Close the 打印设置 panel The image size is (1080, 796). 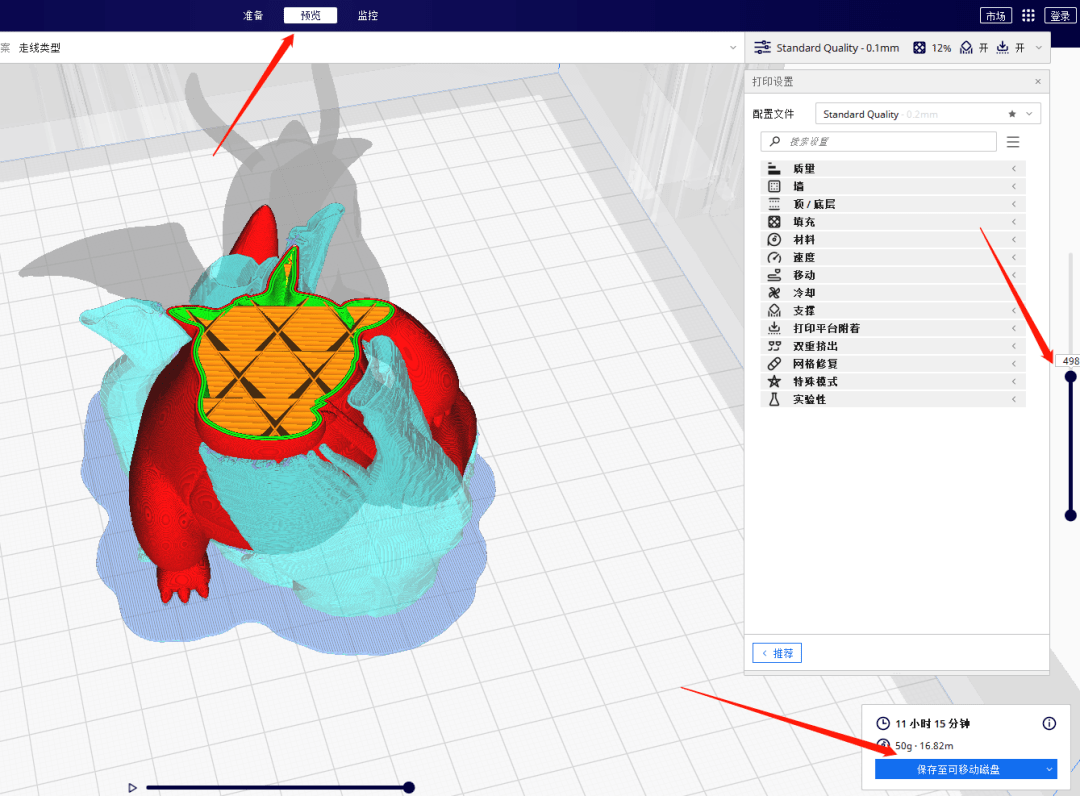1038,81
